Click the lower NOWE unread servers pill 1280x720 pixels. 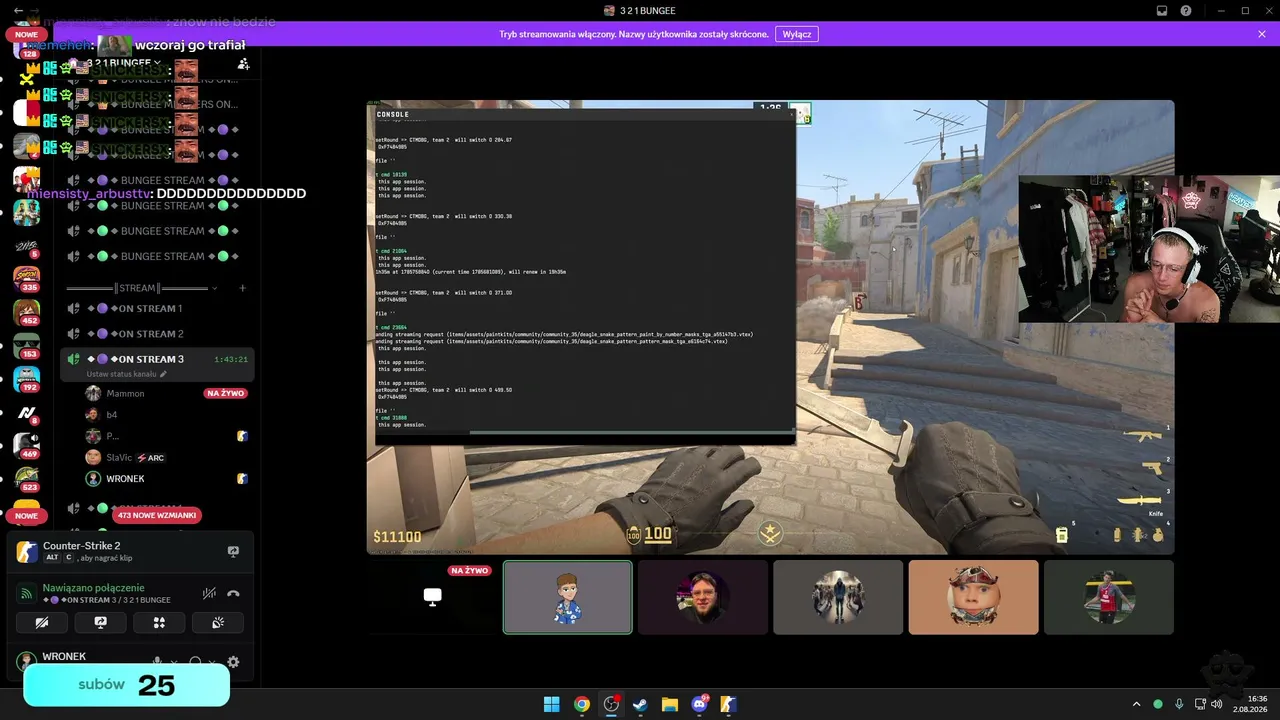(x=26, y=516)
